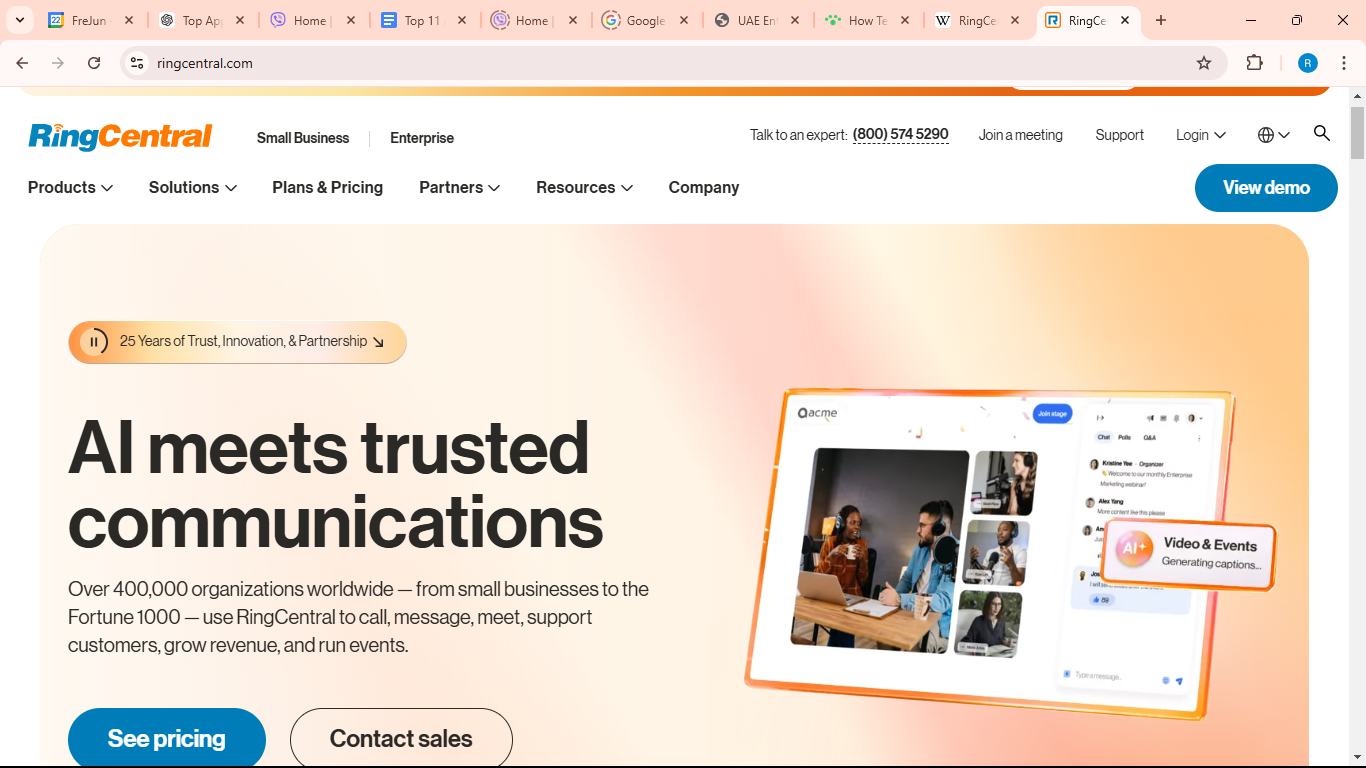Screen dimensions: 1366x768
Task: Expand the Products dropdown
Action: point(69,187)
